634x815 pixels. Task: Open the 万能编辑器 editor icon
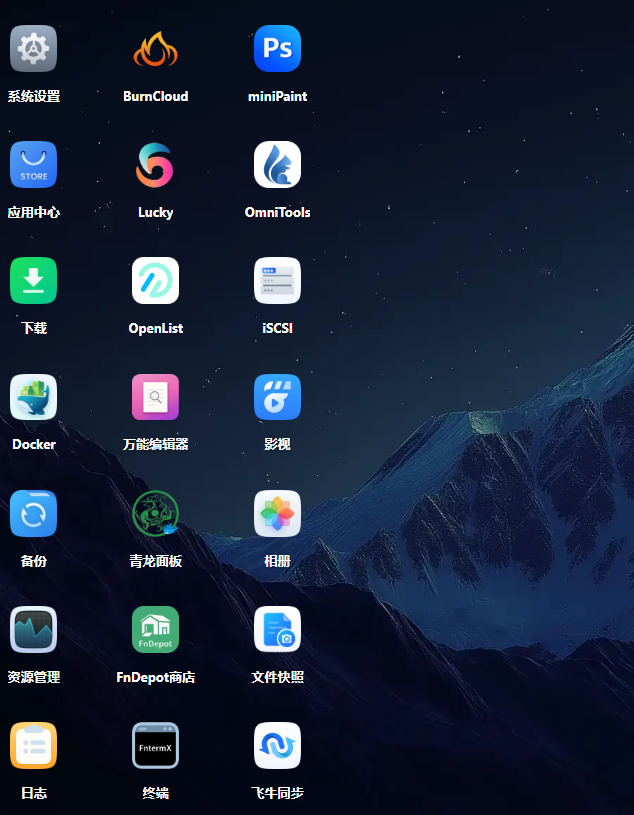click(155, 397)
